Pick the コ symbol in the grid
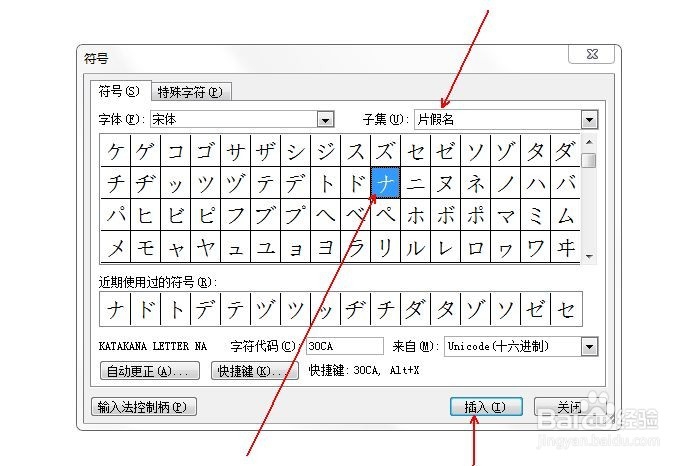This screenshot has height=466, width=700. [175, 151]
